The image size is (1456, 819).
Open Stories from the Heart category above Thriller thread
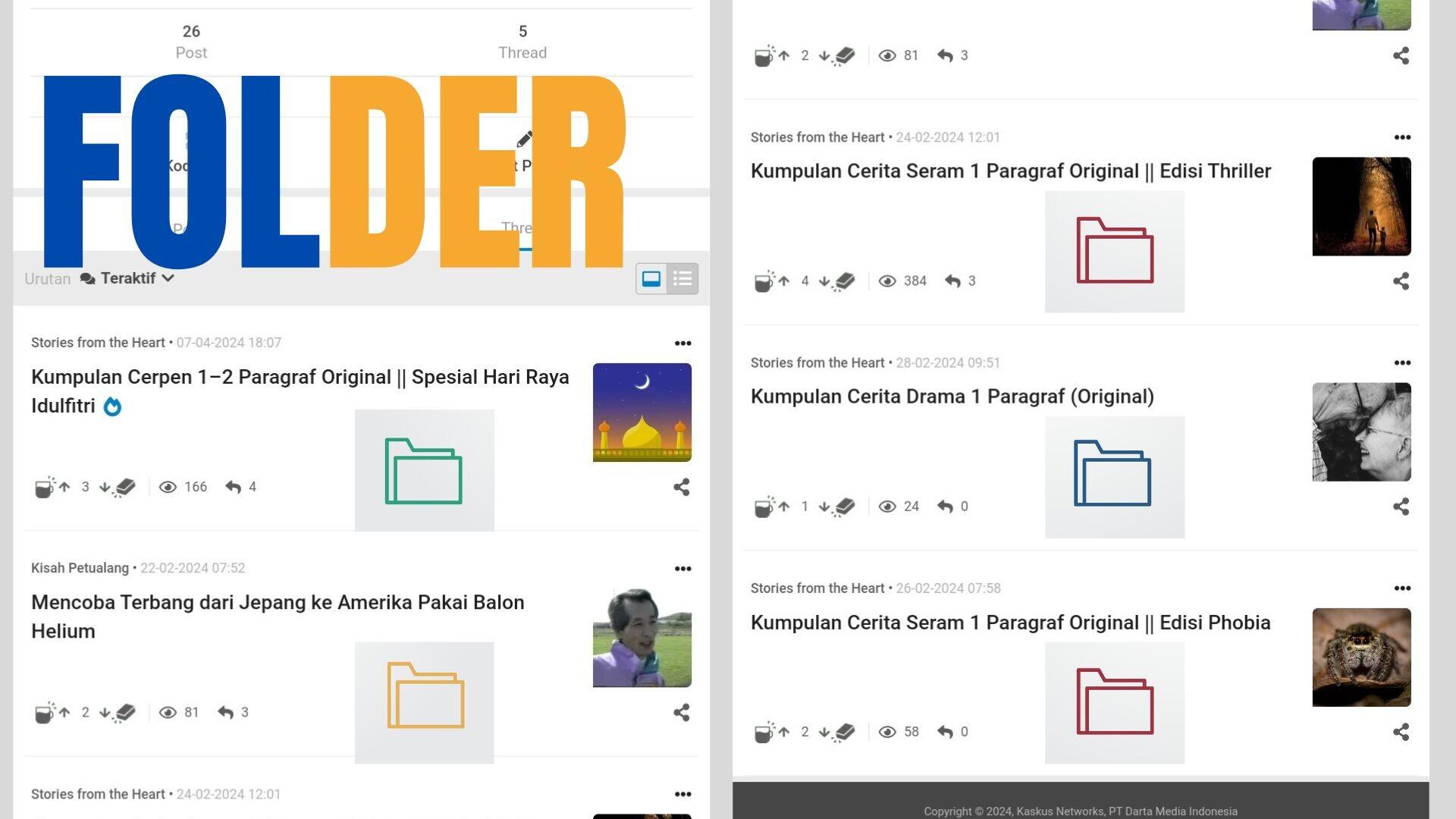tap(817, 137)
